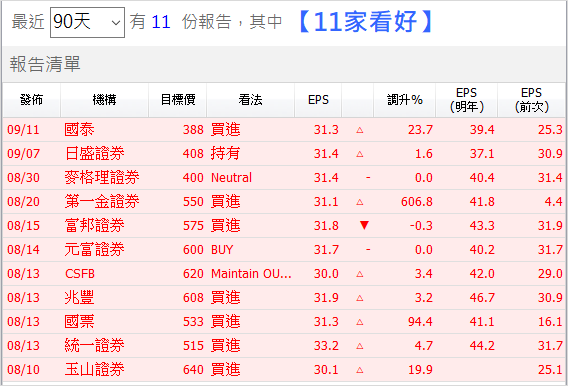Open the 90天 period dropdown

(87, 22)
